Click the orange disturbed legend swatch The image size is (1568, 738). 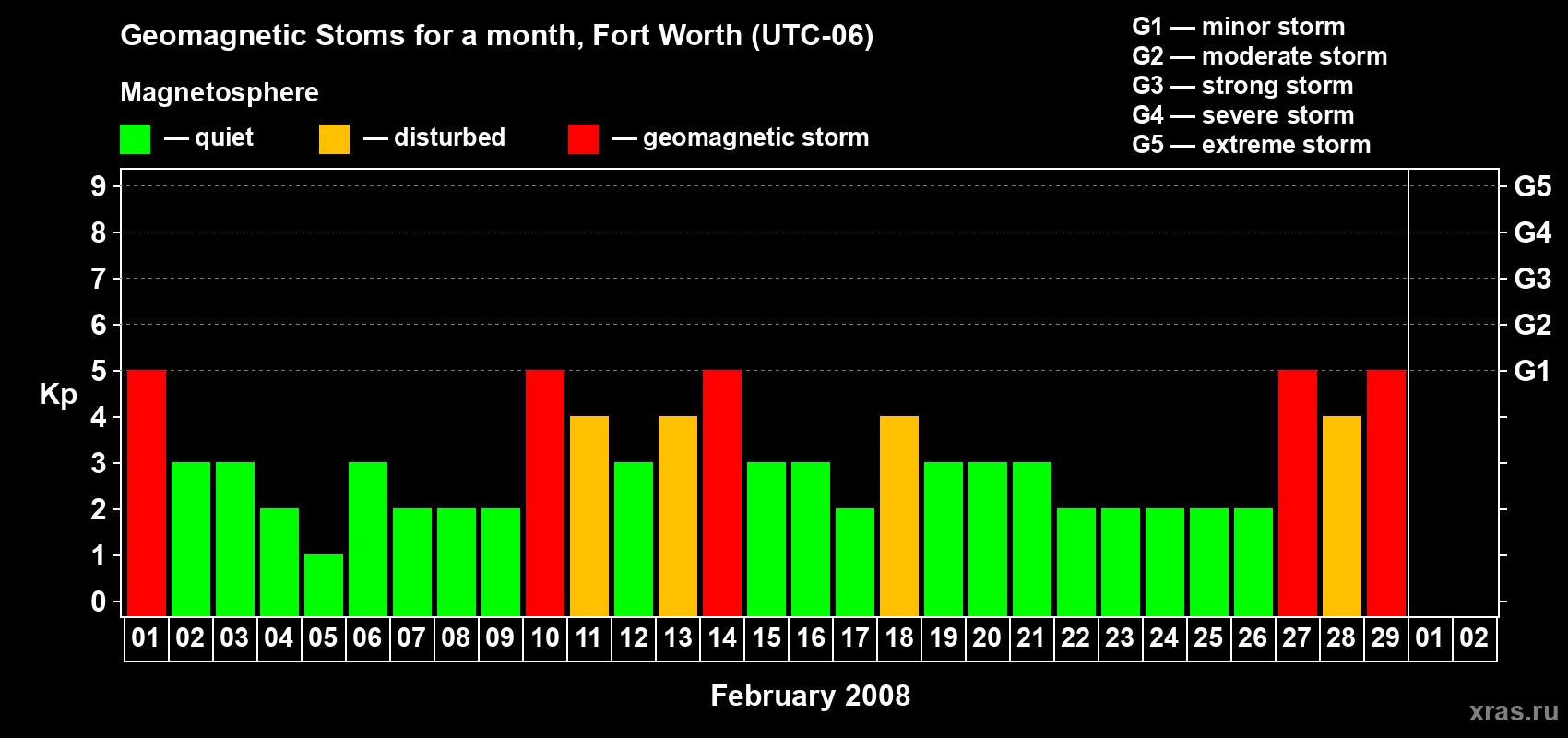334,139
